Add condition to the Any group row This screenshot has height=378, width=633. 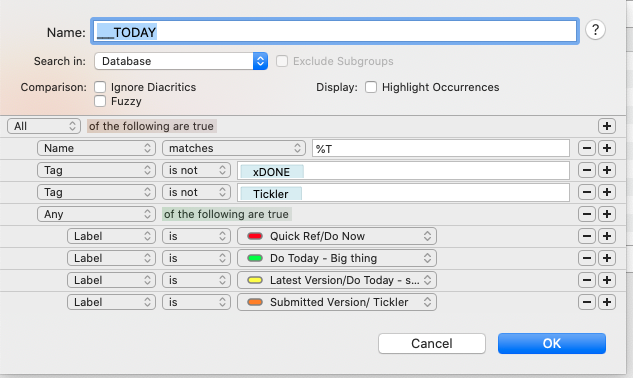(607, 214)
